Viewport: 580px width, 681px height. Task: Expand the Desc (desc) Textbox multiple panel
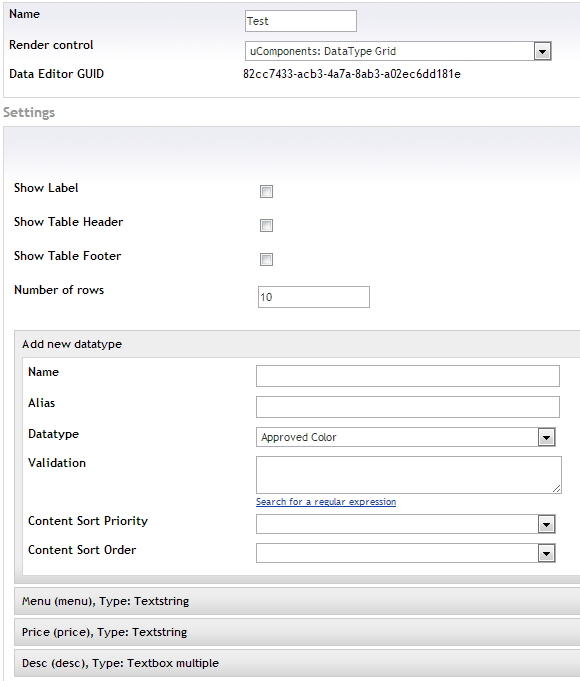pos(297,663)
